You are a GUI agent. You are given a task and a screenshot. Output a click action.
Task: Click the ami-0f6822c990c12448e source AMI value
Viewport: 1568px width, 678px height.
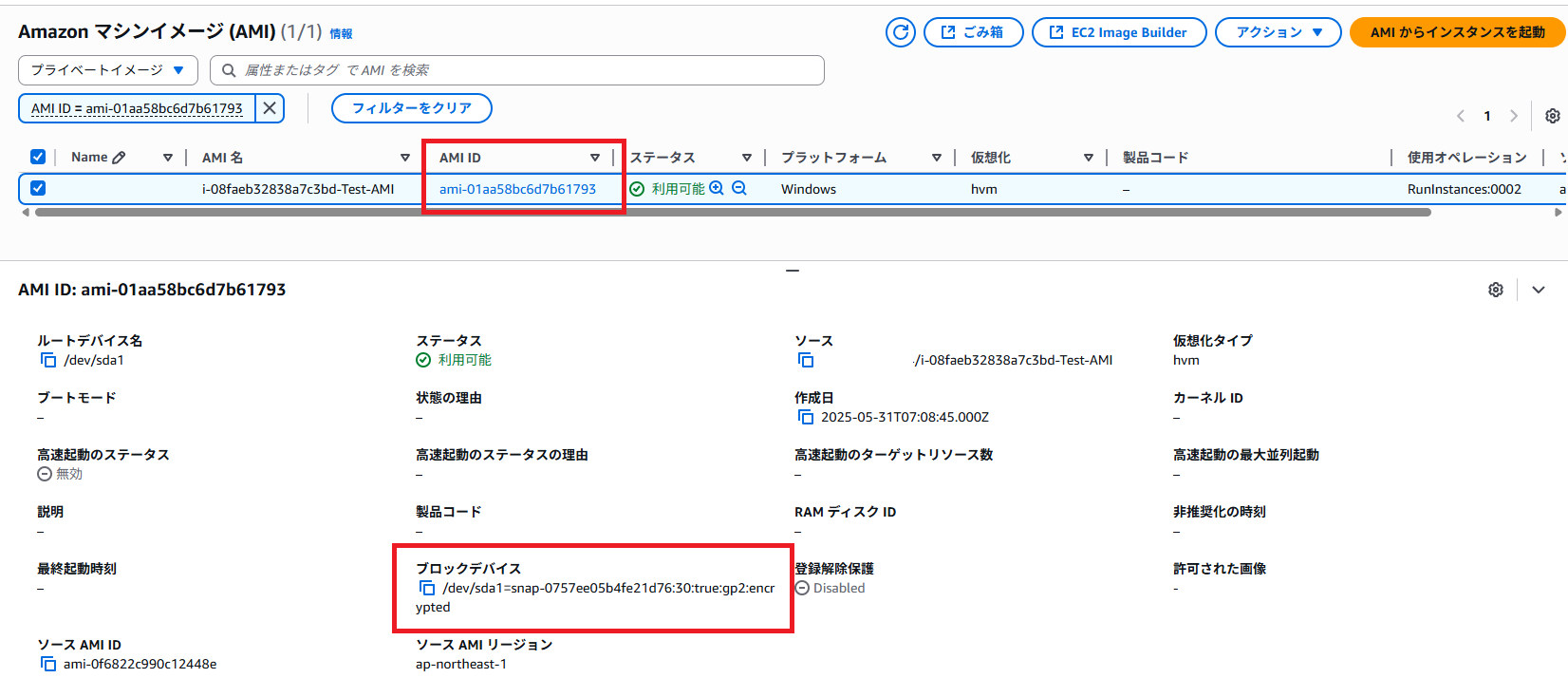[140, 664]
